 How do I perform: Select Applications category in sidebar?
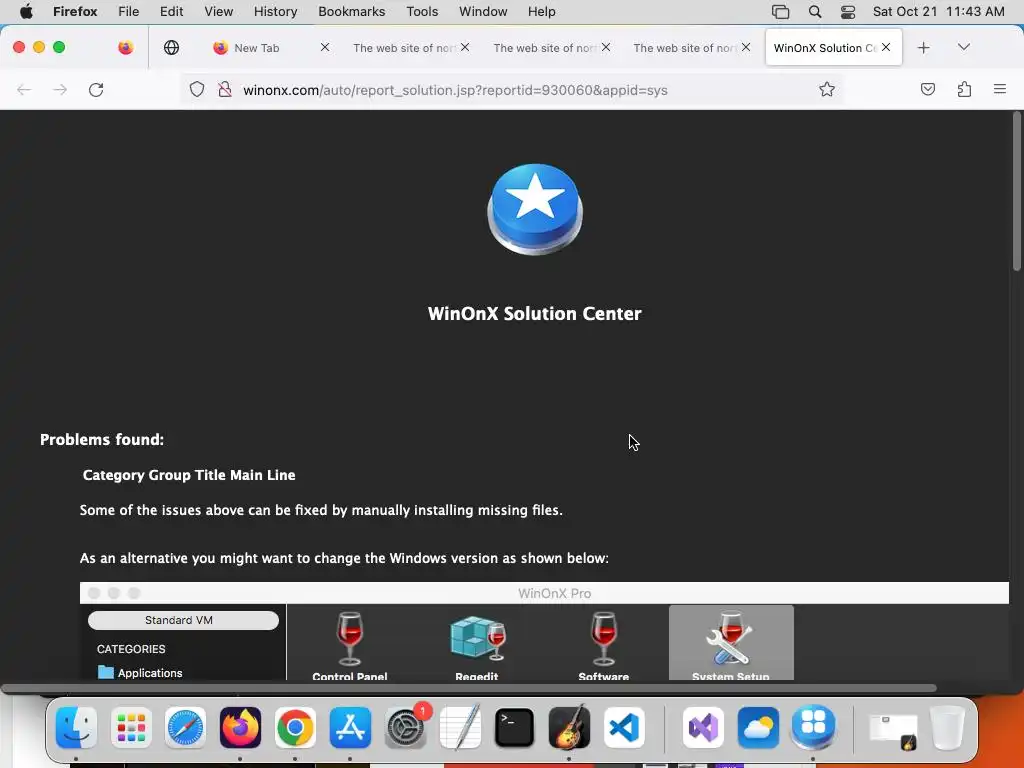(x=140, y=673)
